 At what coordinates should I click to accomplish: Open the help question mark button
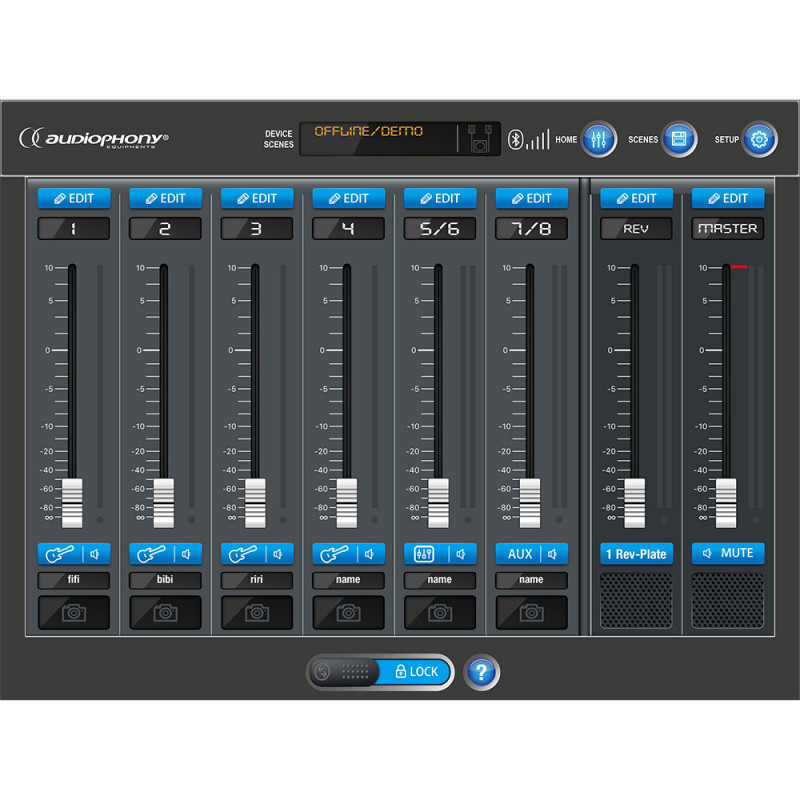click(x=481, y=672)
